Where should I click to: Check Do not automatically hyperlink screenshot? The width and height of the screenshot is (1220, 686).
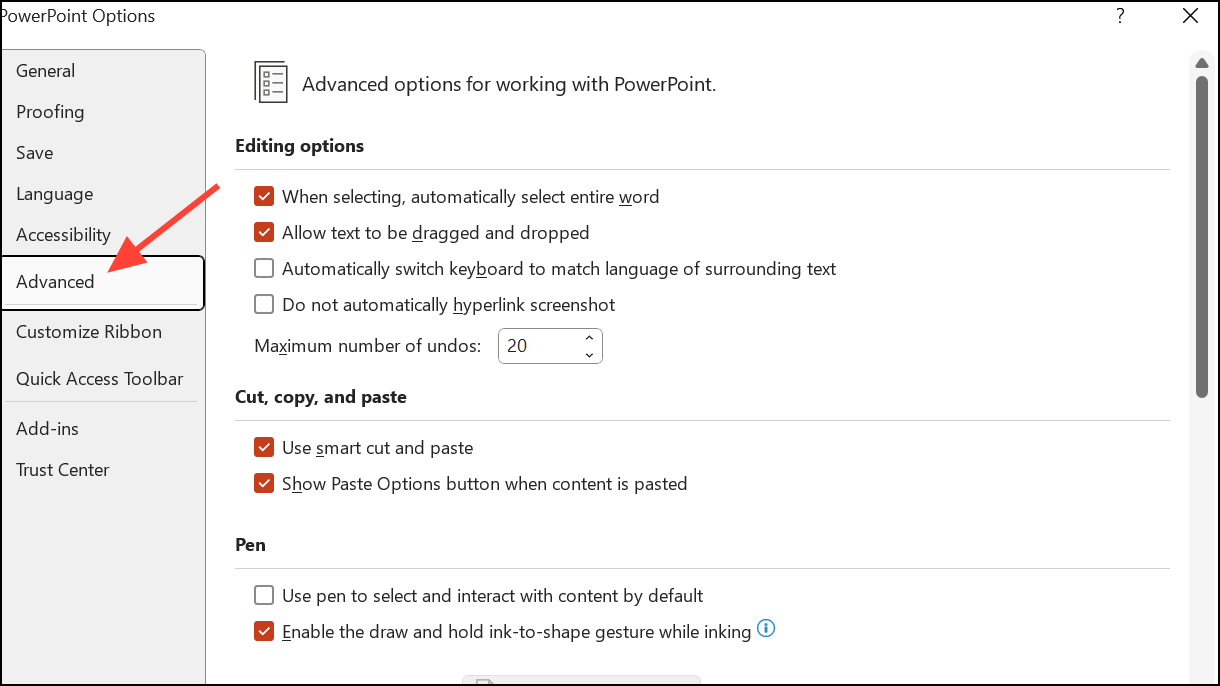[x=264, y=305]
